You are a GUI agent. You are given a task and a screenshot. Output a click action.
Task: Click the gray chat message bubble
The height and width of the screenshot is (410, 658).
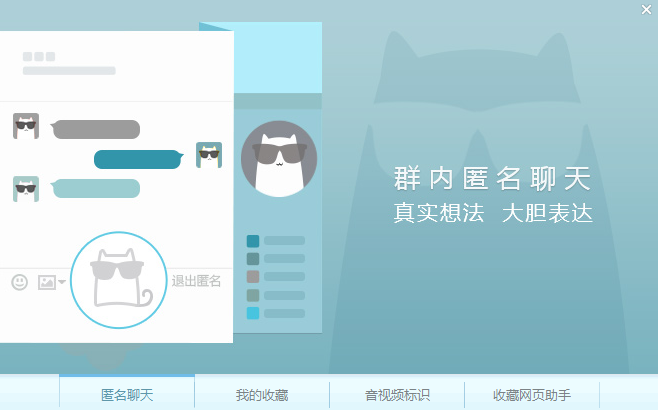[x=95, y=129]
